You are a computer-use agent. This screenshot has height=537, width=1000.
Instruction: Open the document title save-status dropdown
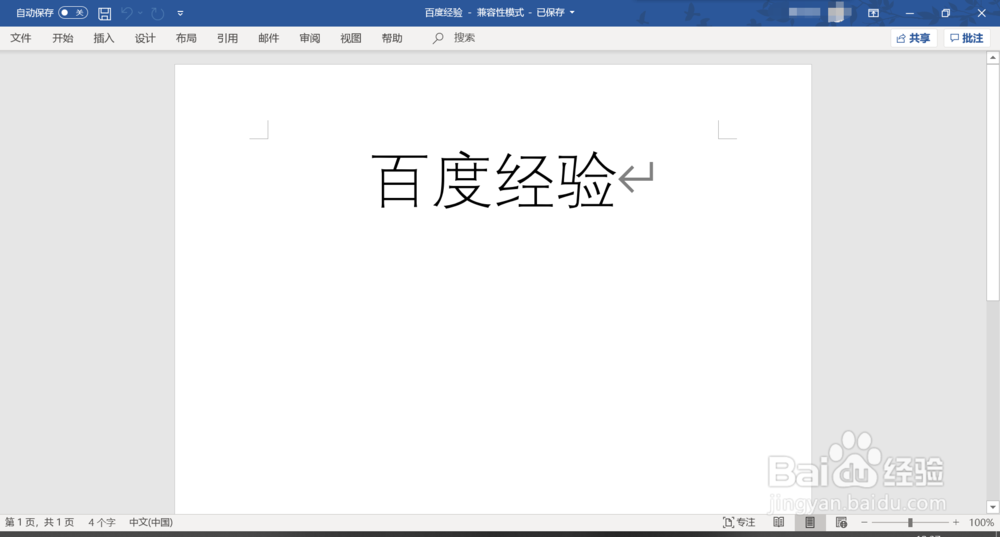pyautogui.click(x=572, y=13)
